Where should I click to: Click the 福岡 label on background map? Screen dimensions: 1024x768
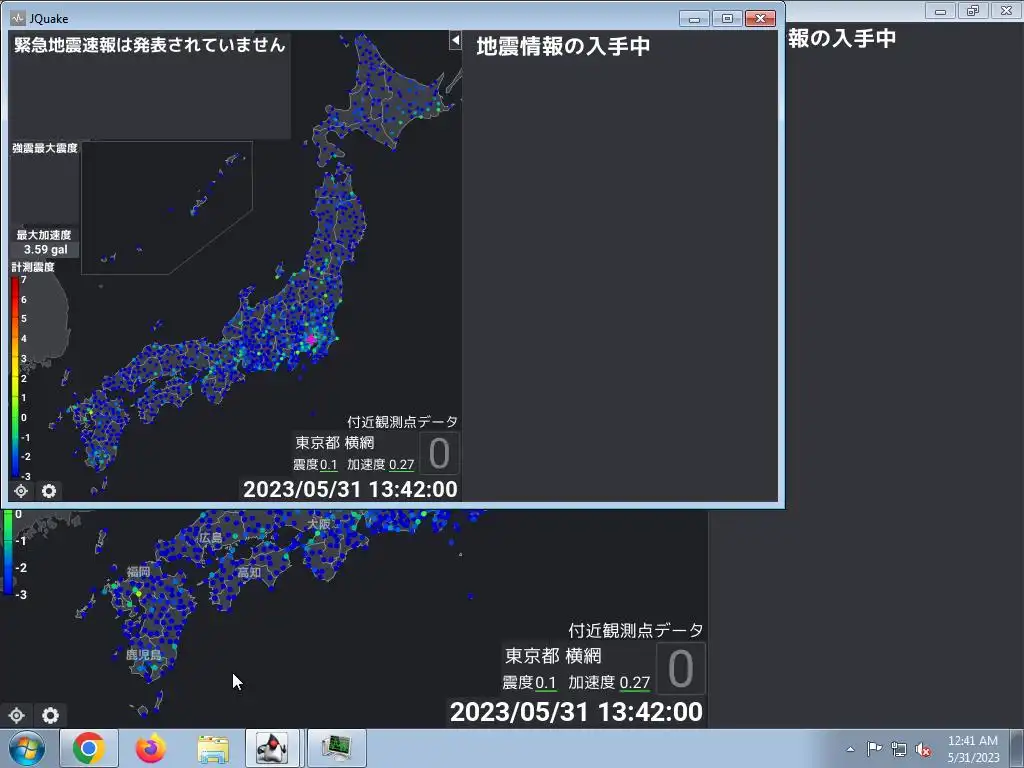138,571
